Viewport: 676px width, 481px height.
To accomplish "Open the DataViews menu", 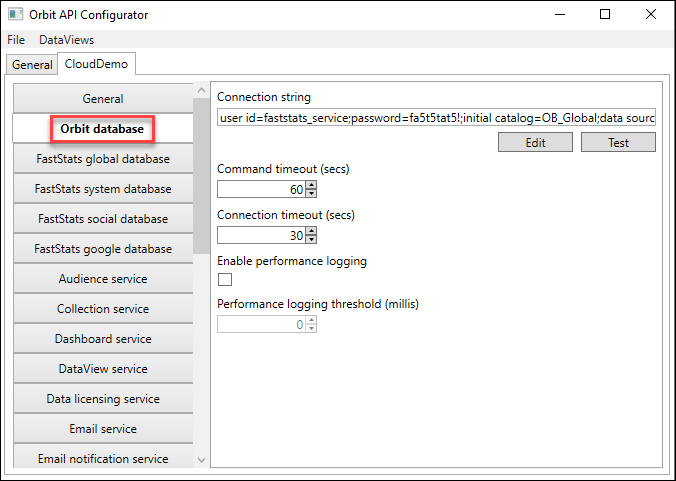I will point(66,40).
